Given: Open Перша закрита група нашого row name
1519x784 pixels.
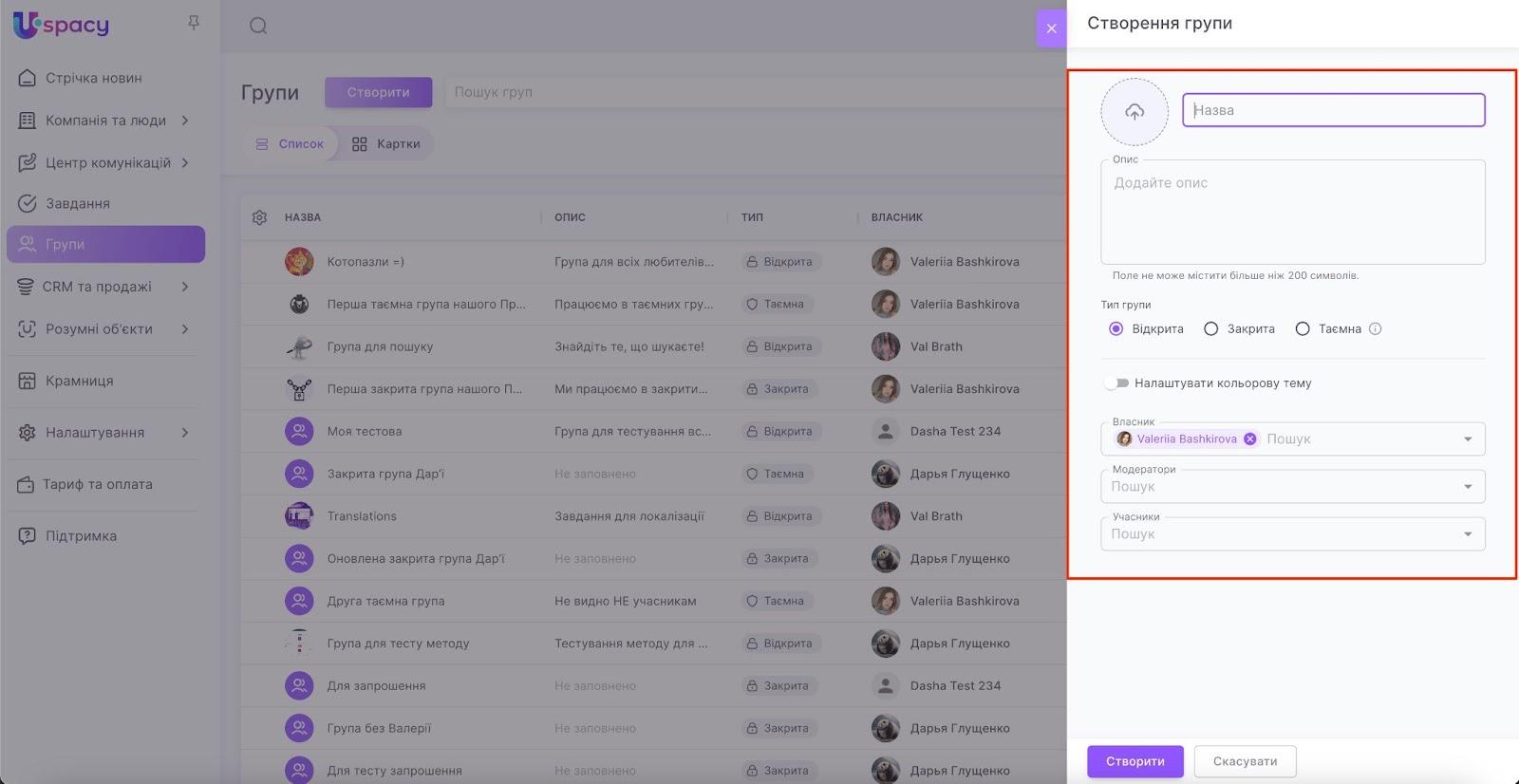Looking at the screenshot, I should pos(424,389).
